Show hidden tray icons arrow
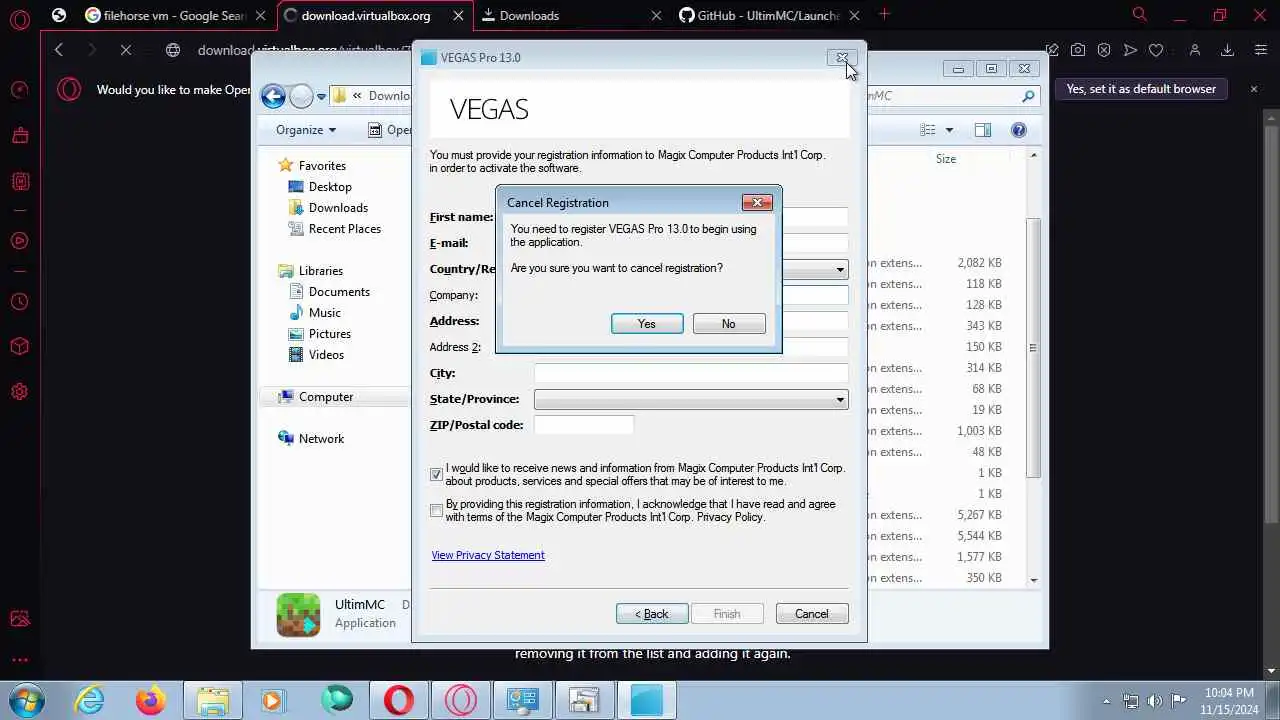Image resolution: width=1280 pixels, height=720 pixels. point(1106,701)
